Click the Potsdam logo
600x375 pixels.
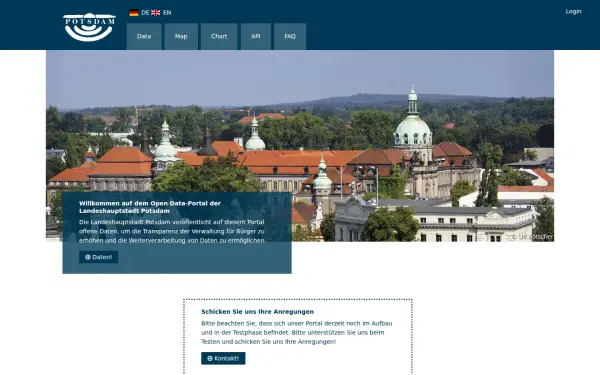(x=89, y=27)
